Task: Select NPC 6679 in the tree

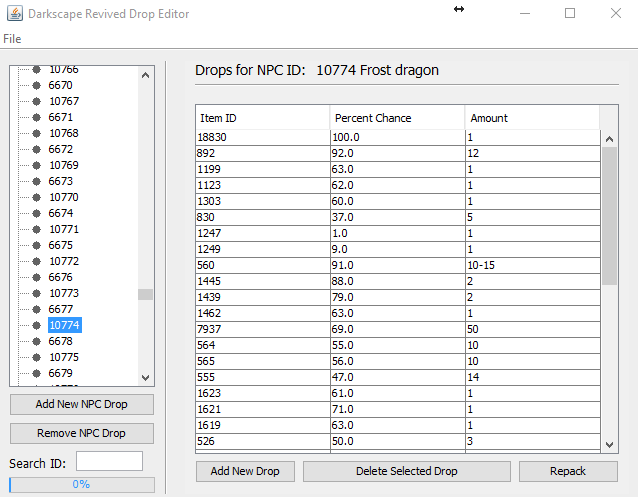Action: (x=60, y=373)
